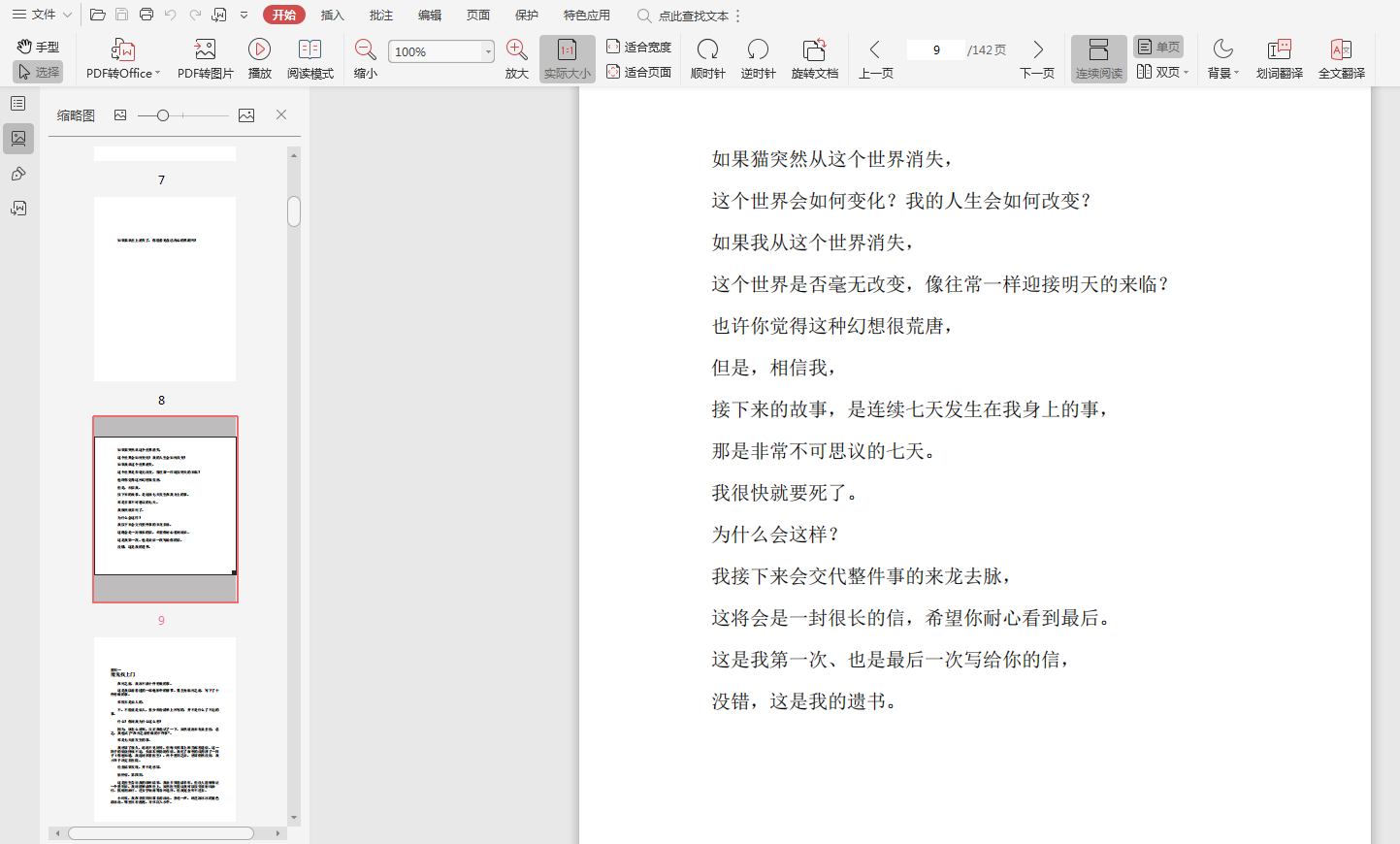Expand the quick access toolbar dropdown arrow
The height and width of the screenshot is (844, 1400).
point(244,15)
